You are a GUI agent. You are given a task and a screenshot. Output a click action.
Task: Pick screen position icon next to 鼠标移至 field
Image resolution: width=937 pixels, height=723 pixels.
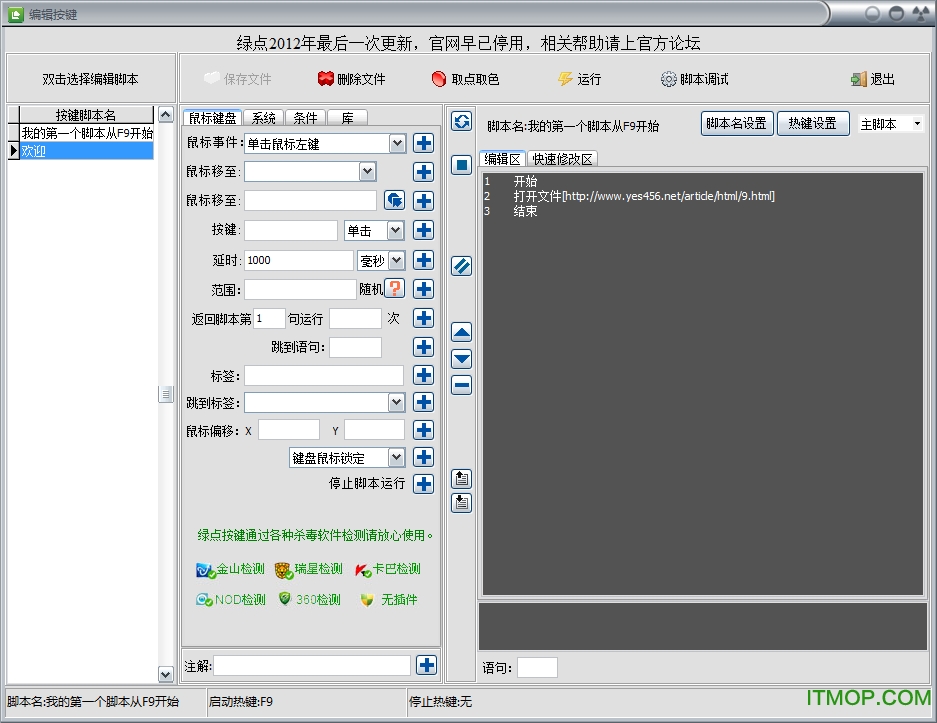[394, 200]
